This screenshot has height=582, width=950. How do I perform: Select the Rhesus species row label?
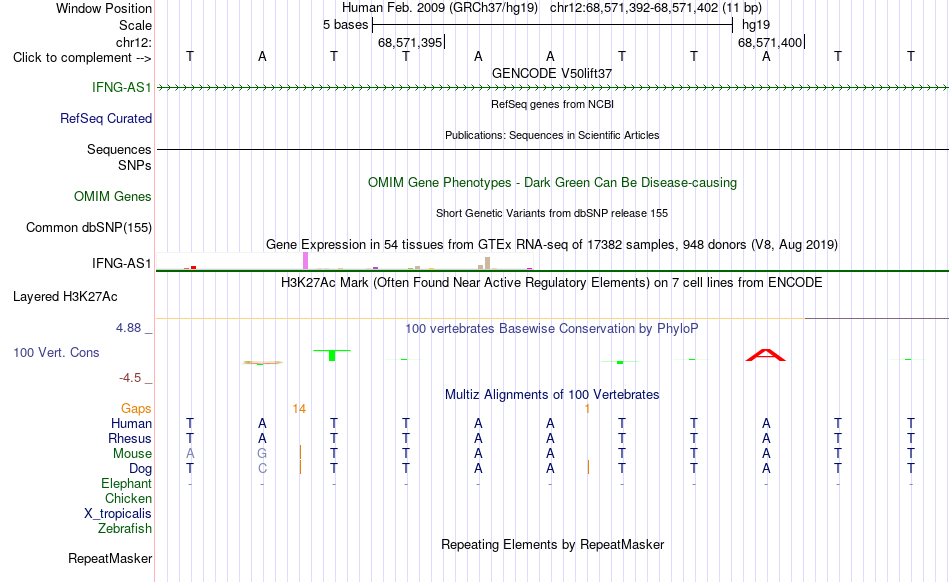tap(130, 438)
